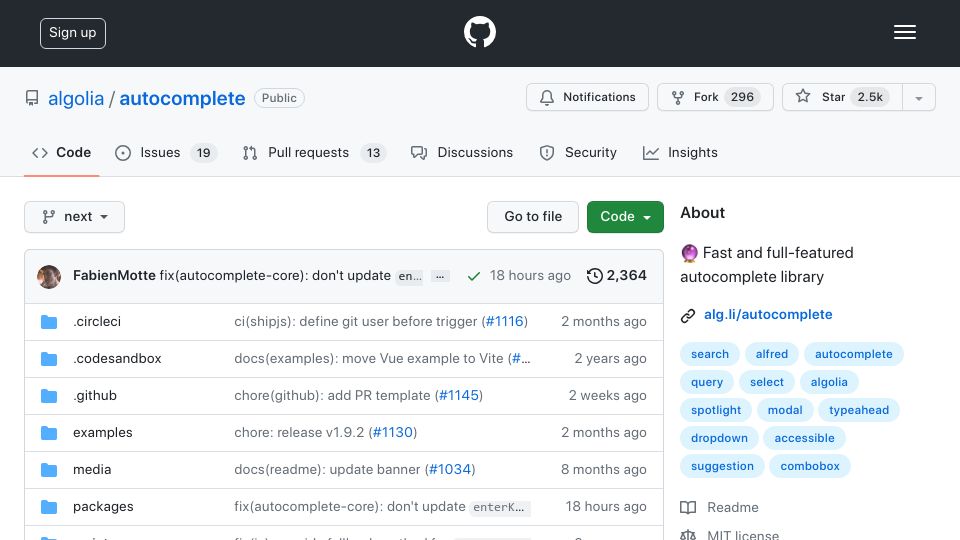The width and height of the screenshot is (960, 540).
Task: Open the examples folder
Action: pos(102,432)
